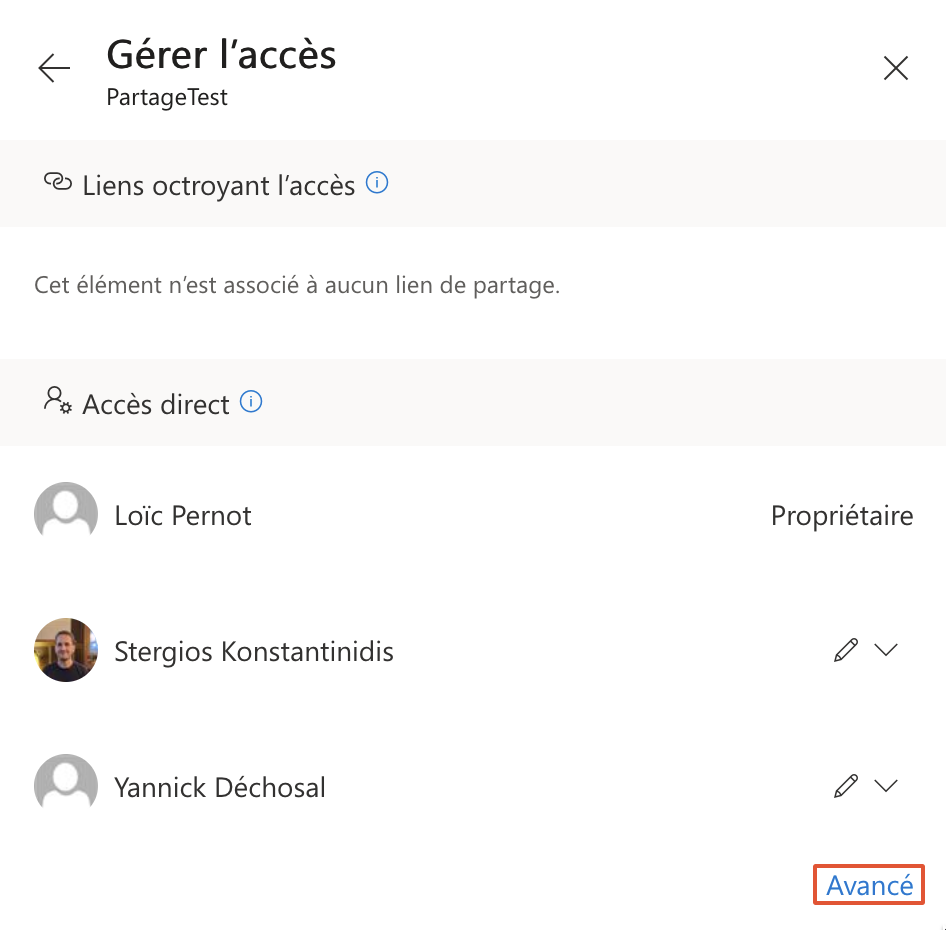Click Loïc Pernot's avatar
The image size is (946, 930).
[66, 515]
